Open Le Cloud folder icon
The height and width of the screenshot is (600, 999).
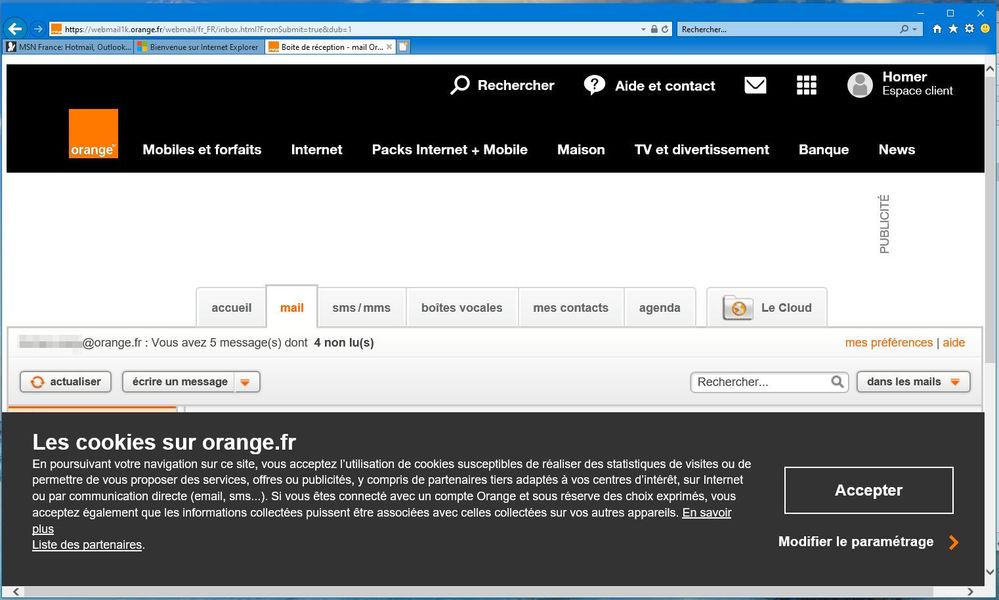pyautogui.click(x=738, y=308)
